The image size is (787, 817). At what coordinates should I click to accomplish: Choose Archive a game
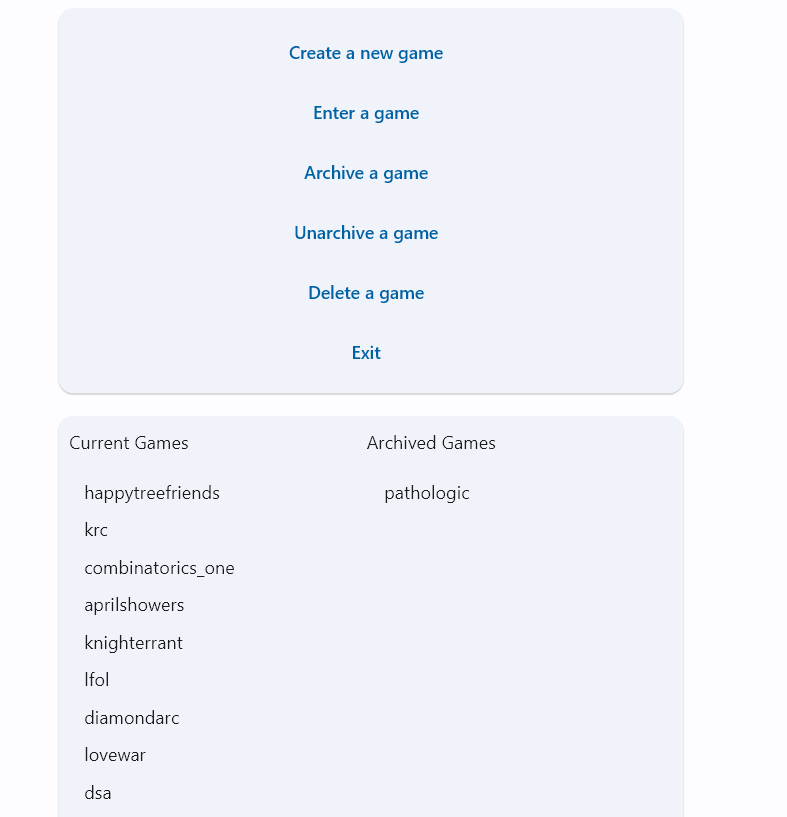[x=366, y=173]
